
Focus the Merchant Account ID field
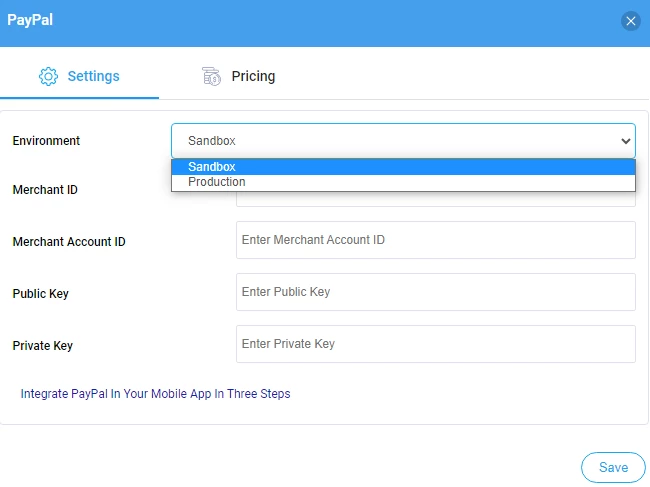point(436,240)
